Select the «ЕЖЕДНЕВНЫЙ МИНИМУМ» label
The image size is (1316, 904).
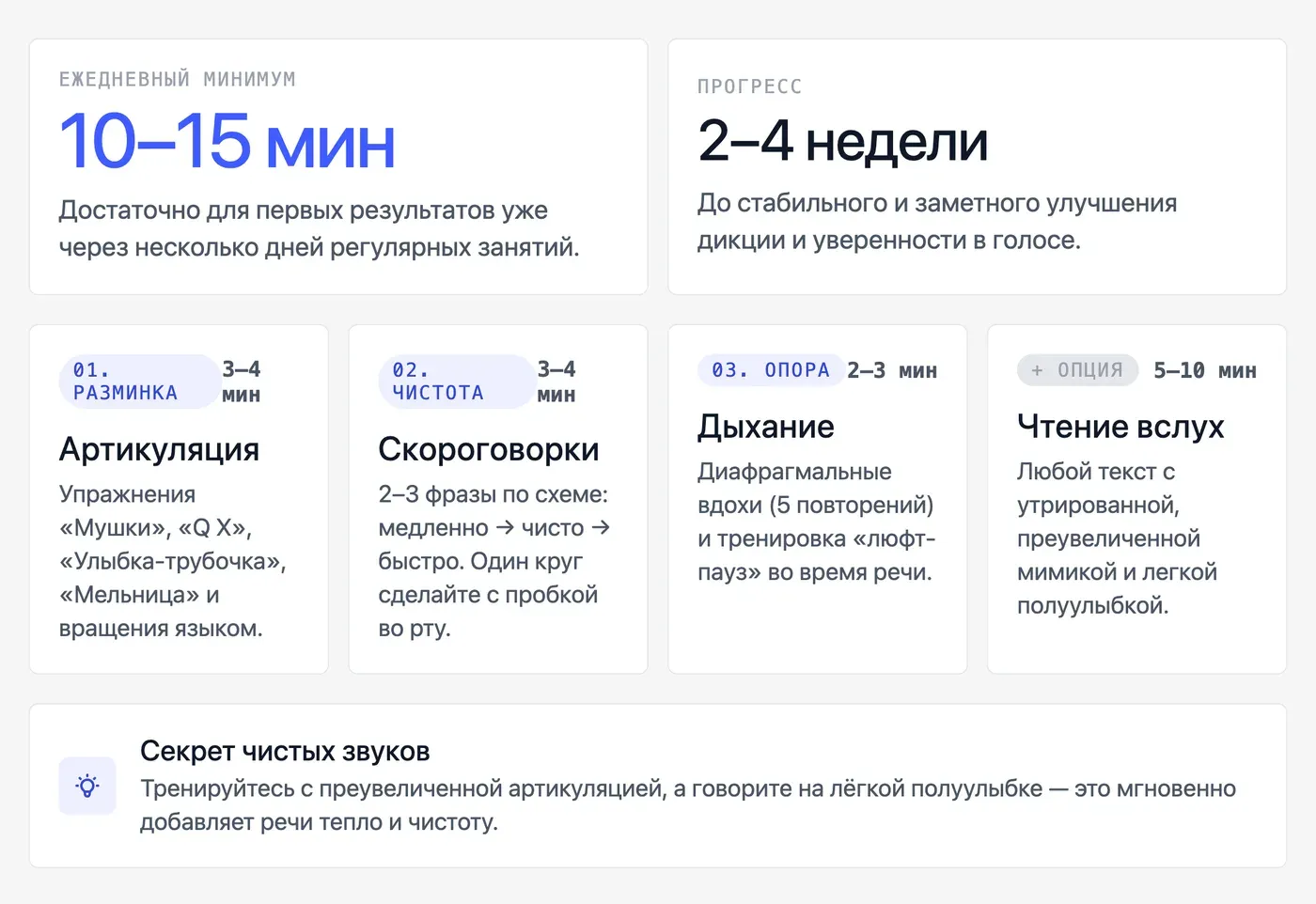[x=178, y=80]
